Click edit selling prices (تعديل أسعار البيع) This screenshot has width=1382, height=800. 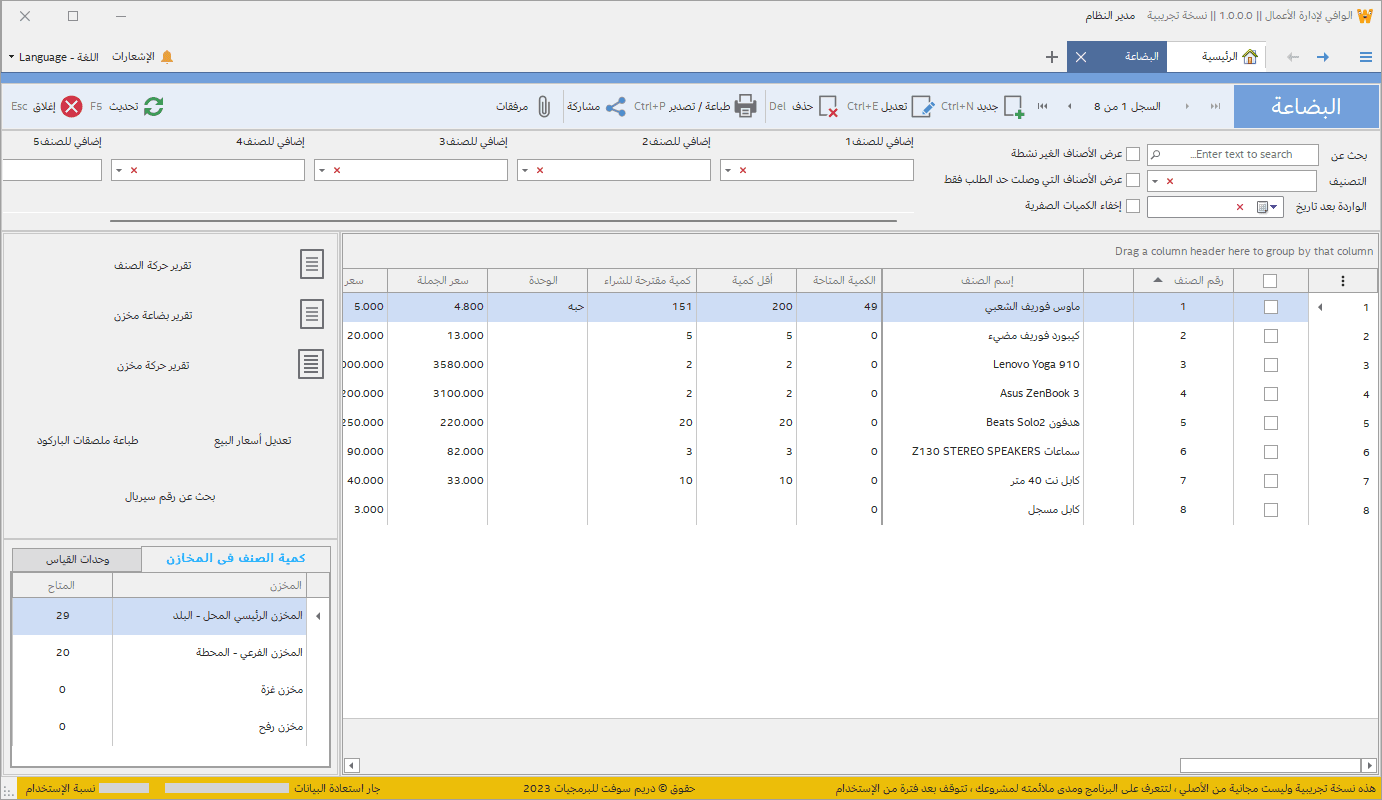click(253, 440)
